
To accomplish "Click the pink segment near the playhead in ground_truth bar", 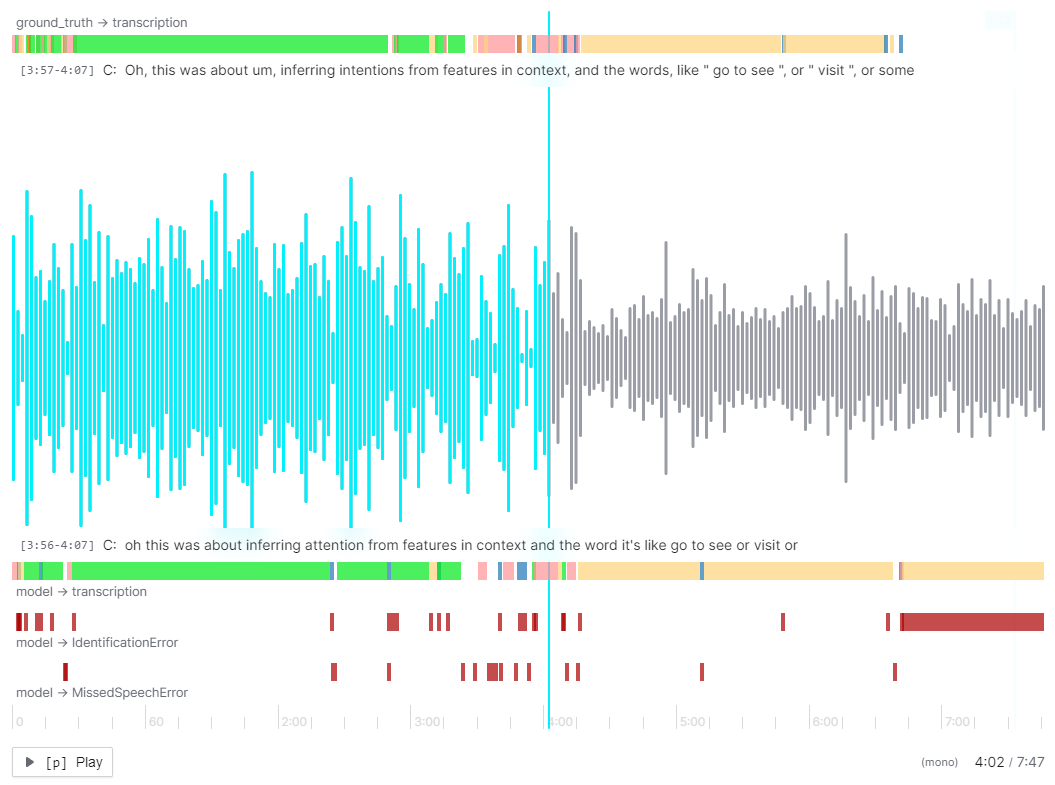I will [x=543, y=44].
